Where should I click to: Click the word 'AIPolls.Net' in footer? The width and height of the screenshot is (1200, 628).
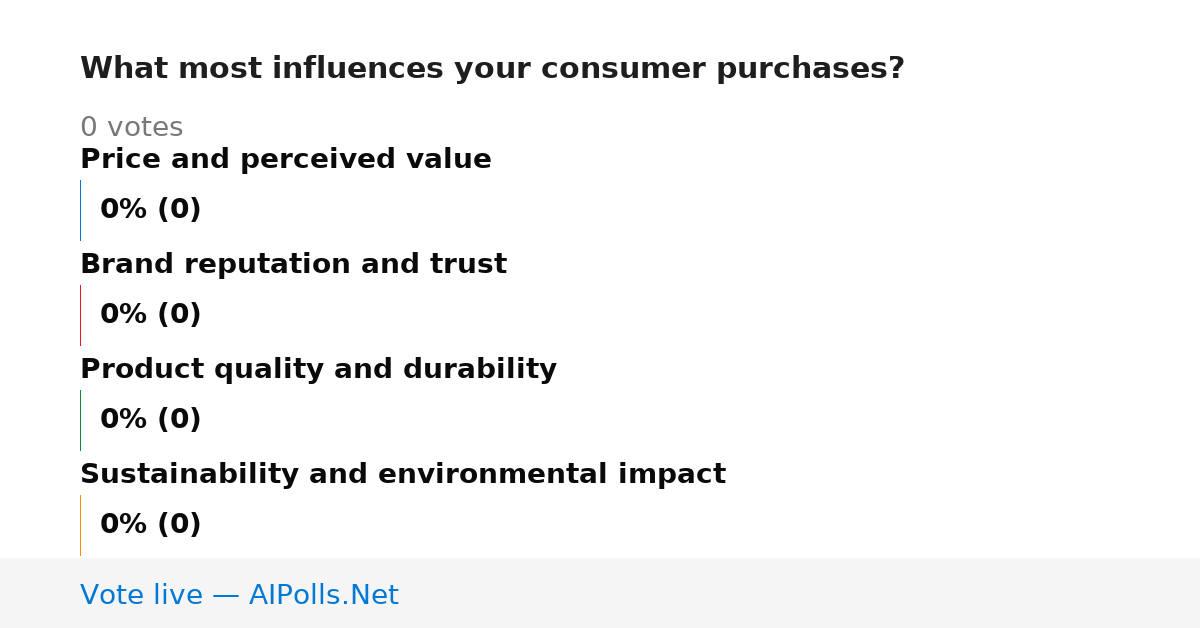pos(324,596)
